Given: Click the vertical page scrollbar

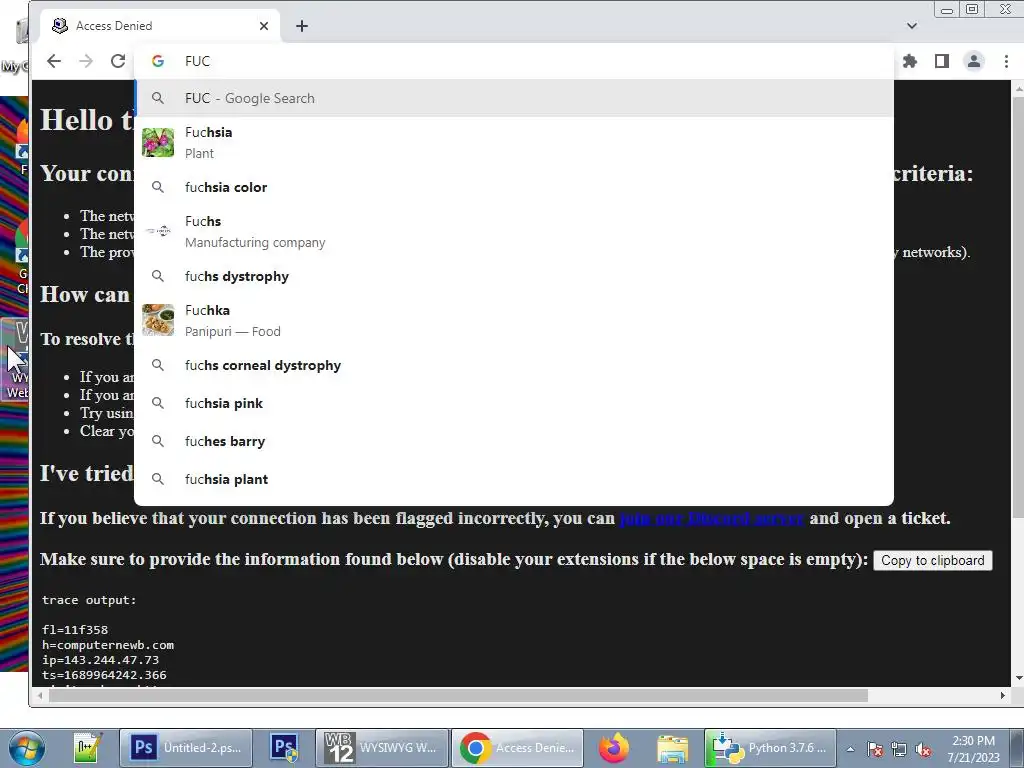Looking at the screenshot, I should coord(1017,307).
